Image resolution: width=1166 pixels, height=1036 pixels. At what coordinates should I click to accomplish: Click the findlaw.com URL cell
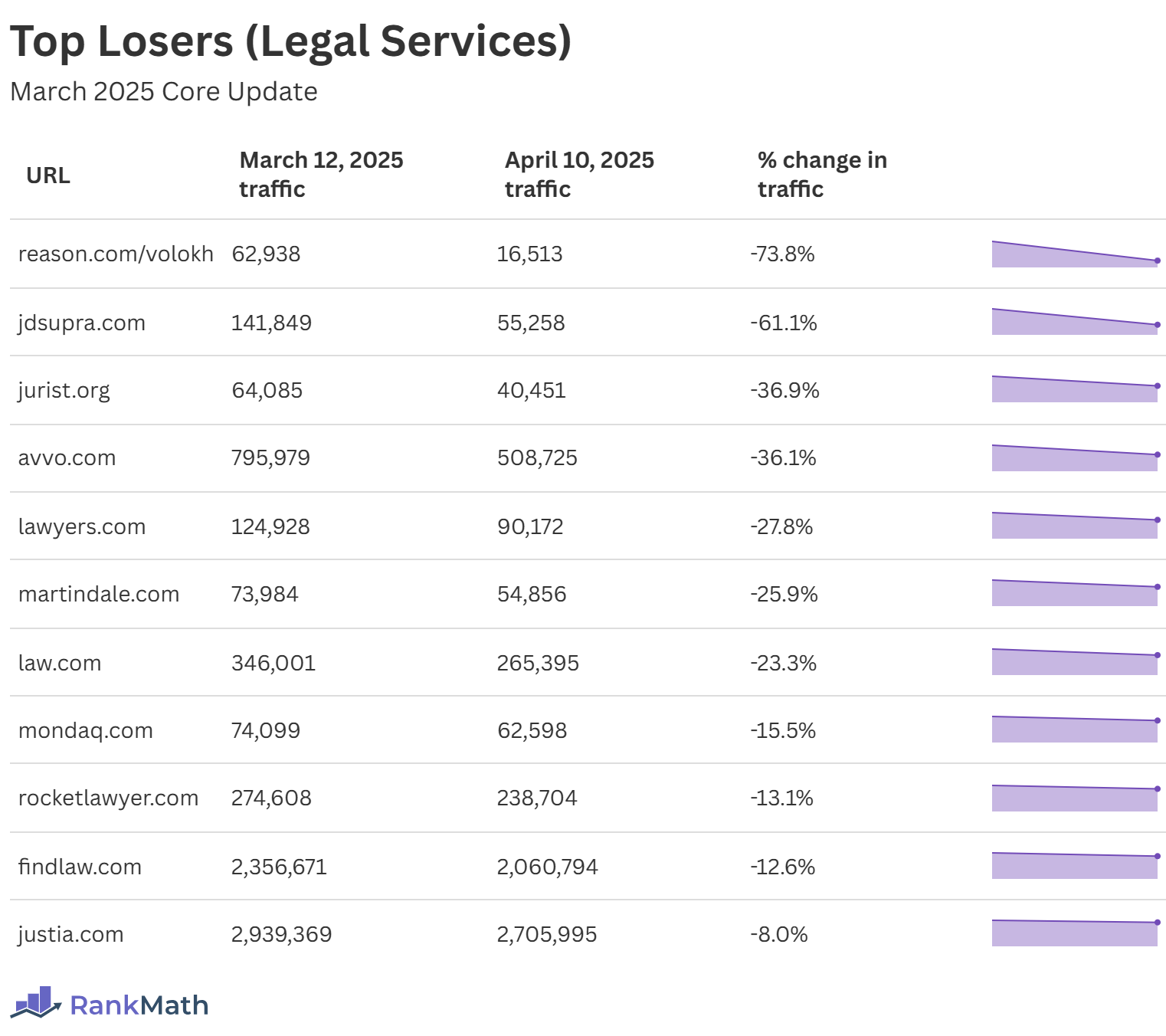(x=80, y=867)
